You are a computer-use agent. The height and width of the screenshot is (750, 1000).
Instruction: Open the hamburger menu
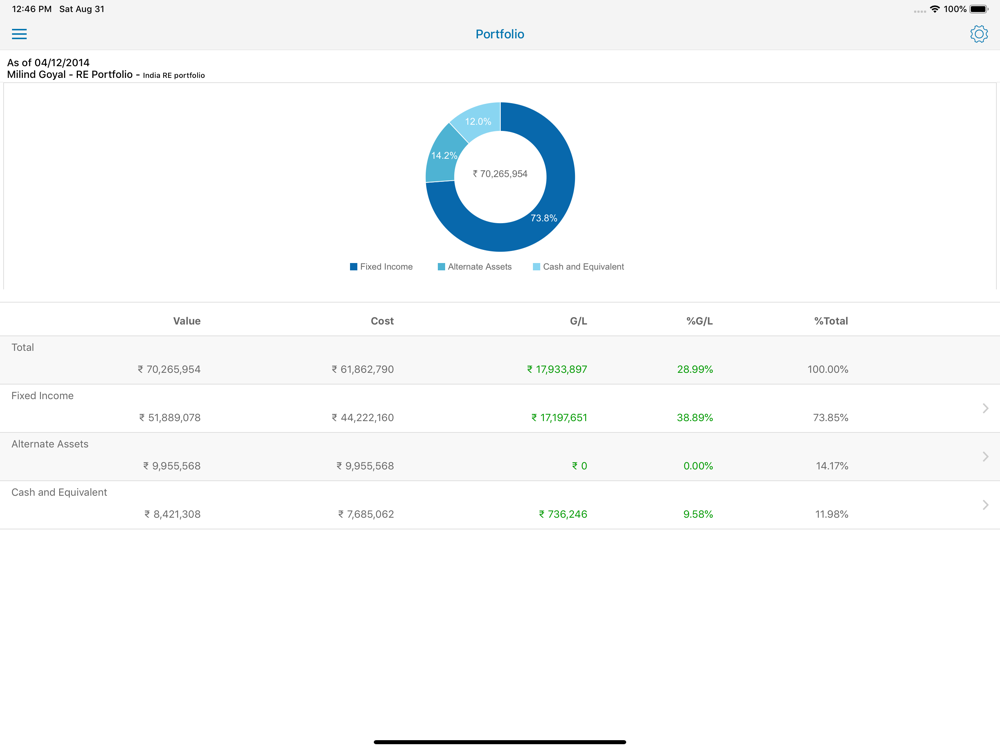[x=19, y=34]
